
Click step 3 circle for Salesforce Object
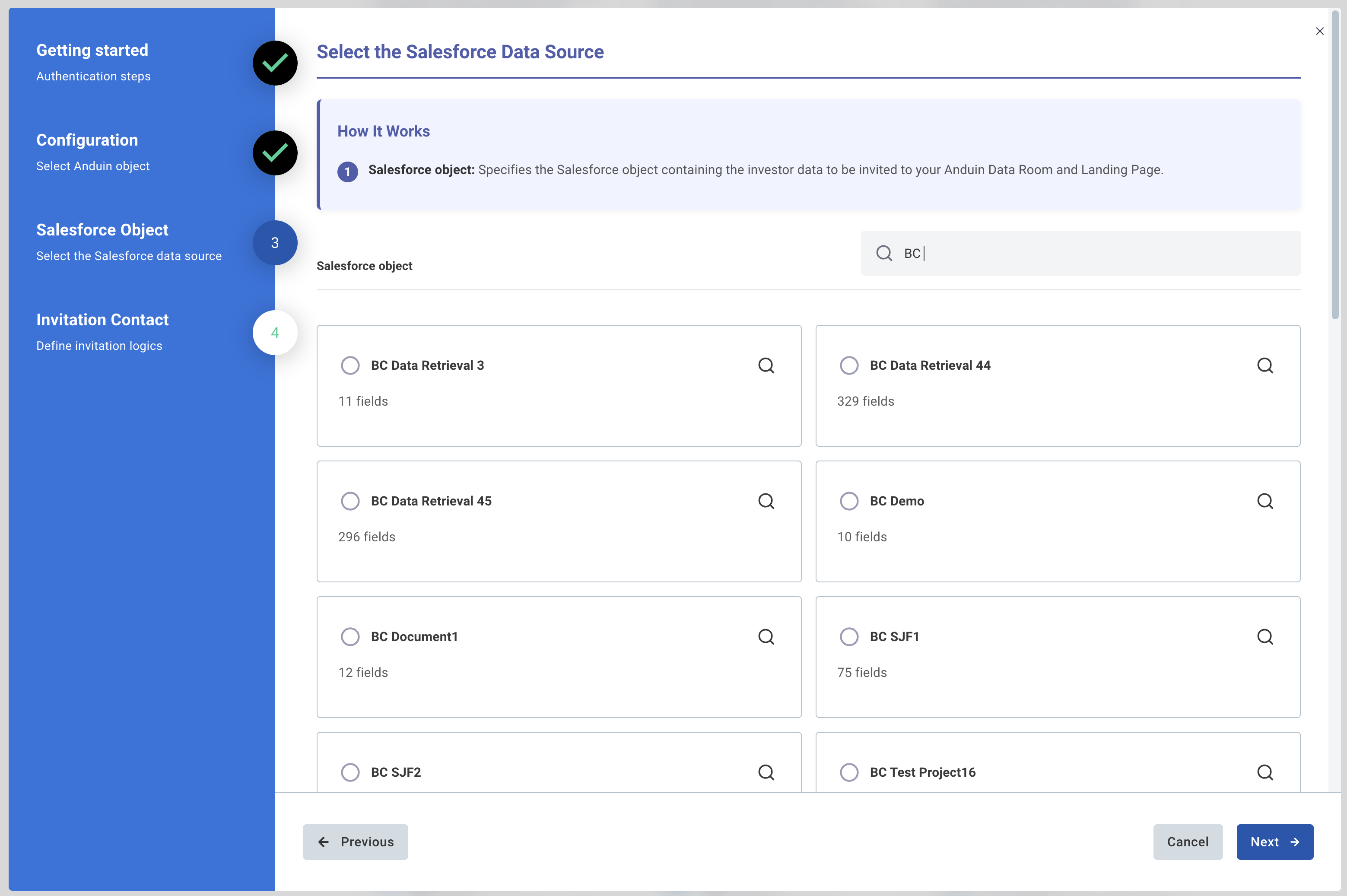pos(275,243)
